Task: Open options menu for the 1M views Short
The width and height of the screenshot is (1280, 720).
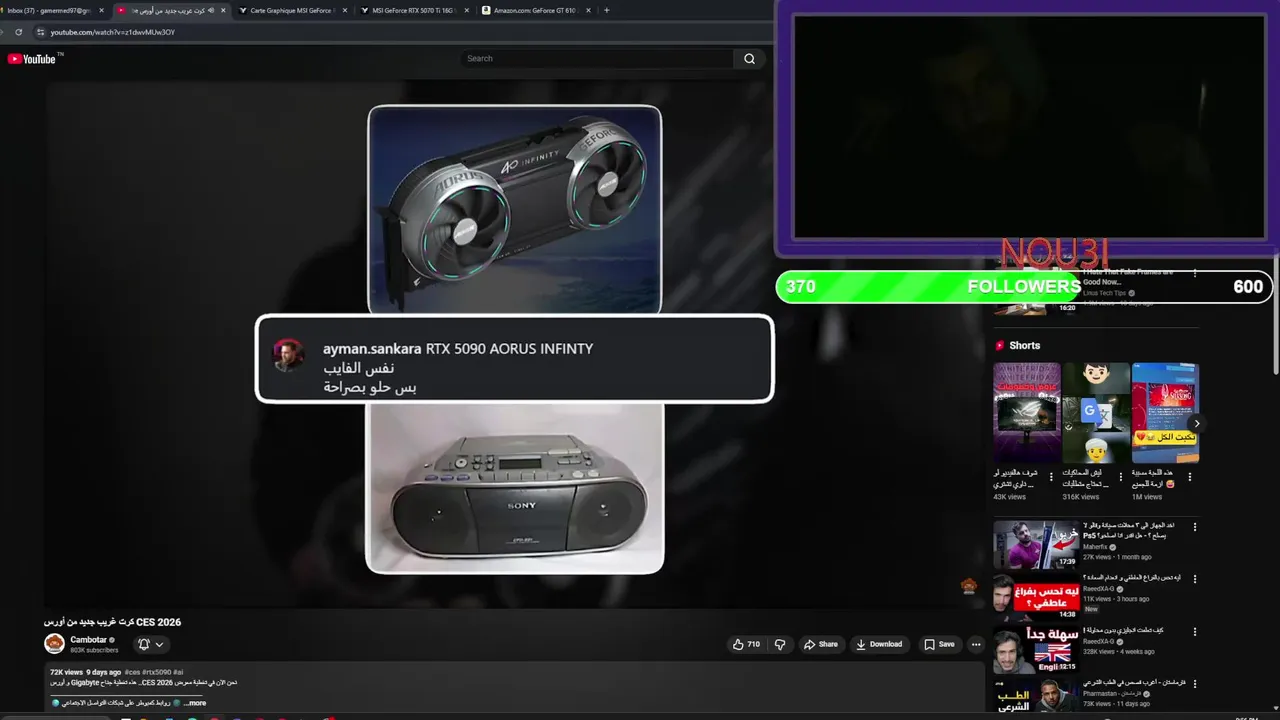Action: [x=1190, y=477]
